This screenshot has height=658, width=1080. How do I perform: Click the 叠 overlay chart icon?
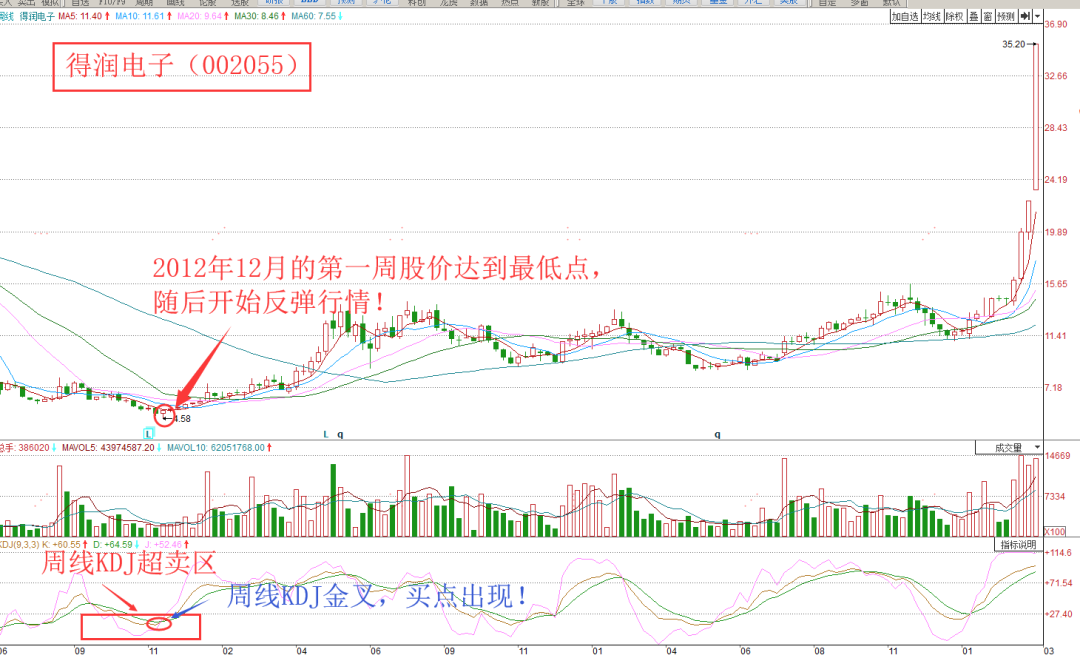(974, 16)
